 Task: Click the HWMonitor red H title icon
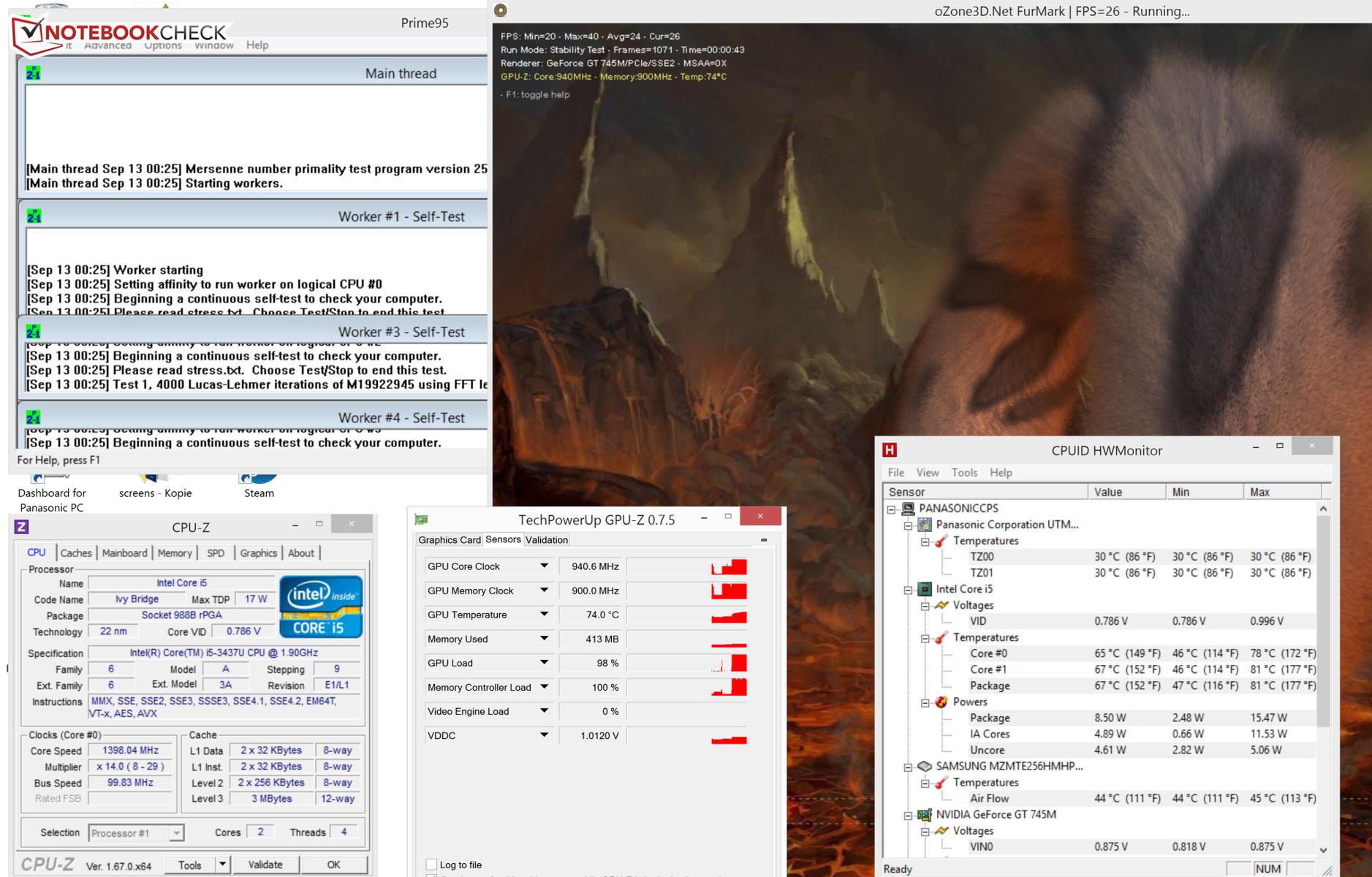point(890,450)
